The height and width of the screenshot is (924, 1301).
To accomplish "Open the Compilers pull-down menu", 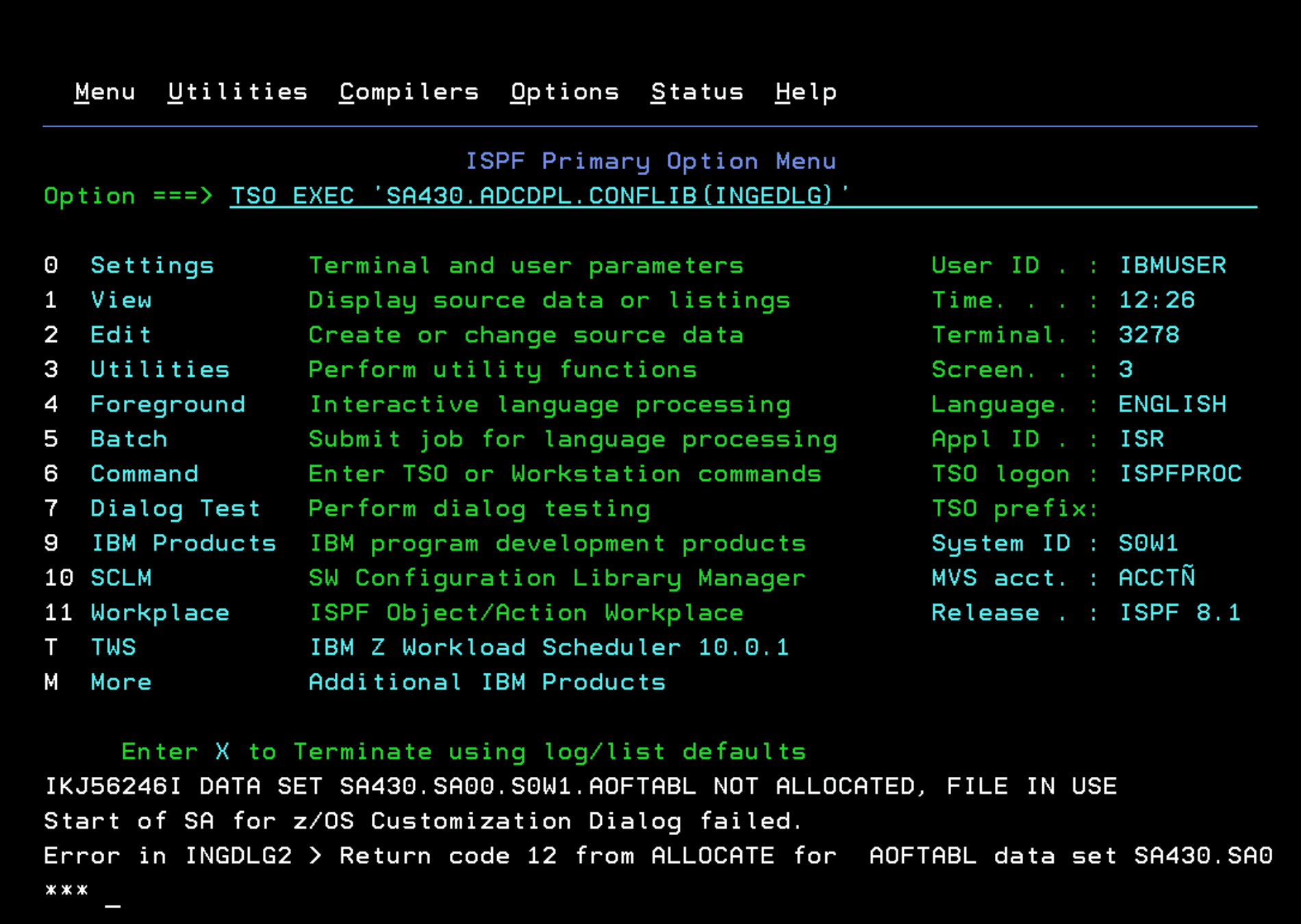I will coord(409,92).
